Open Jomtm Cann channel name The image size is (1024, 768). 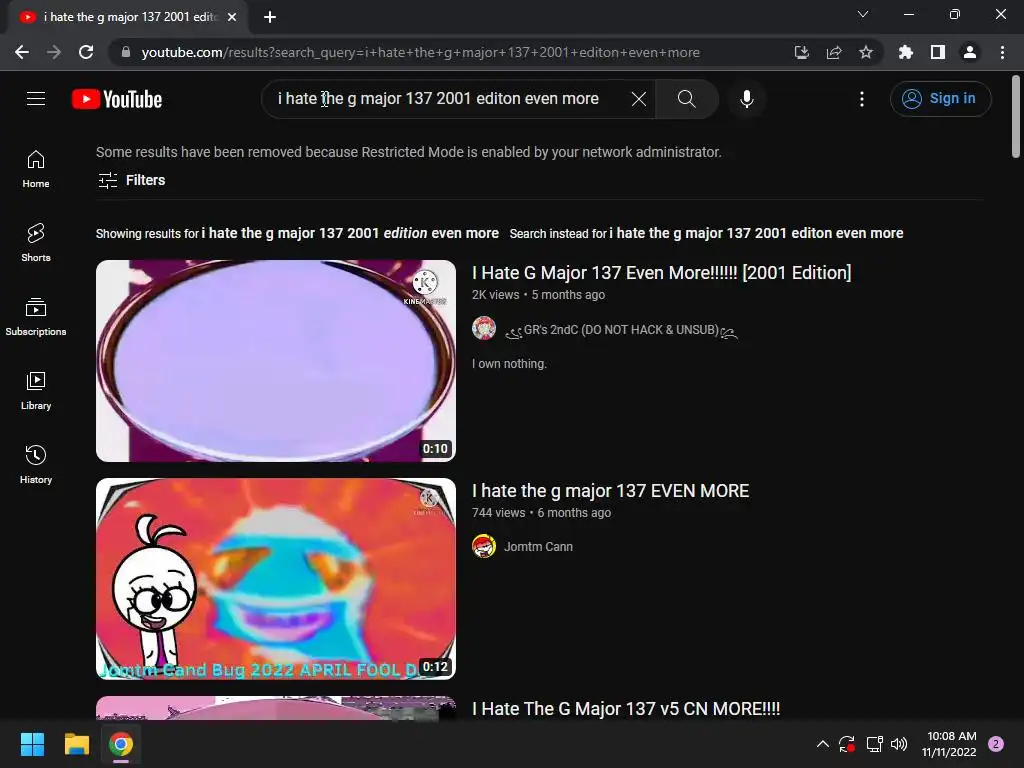tap(538, 547)
